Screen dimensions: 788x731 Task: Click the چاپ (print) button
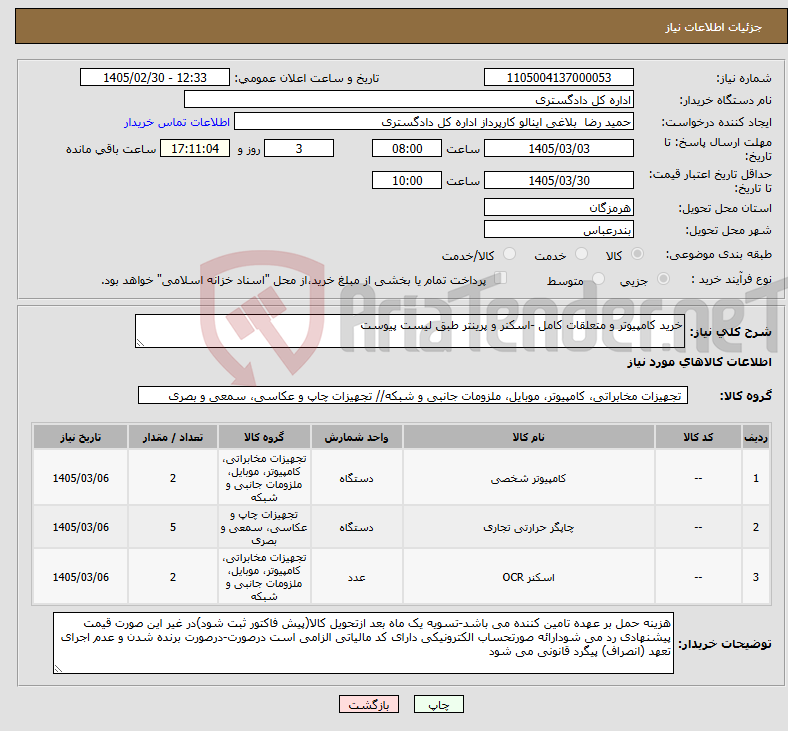[438, 704]
